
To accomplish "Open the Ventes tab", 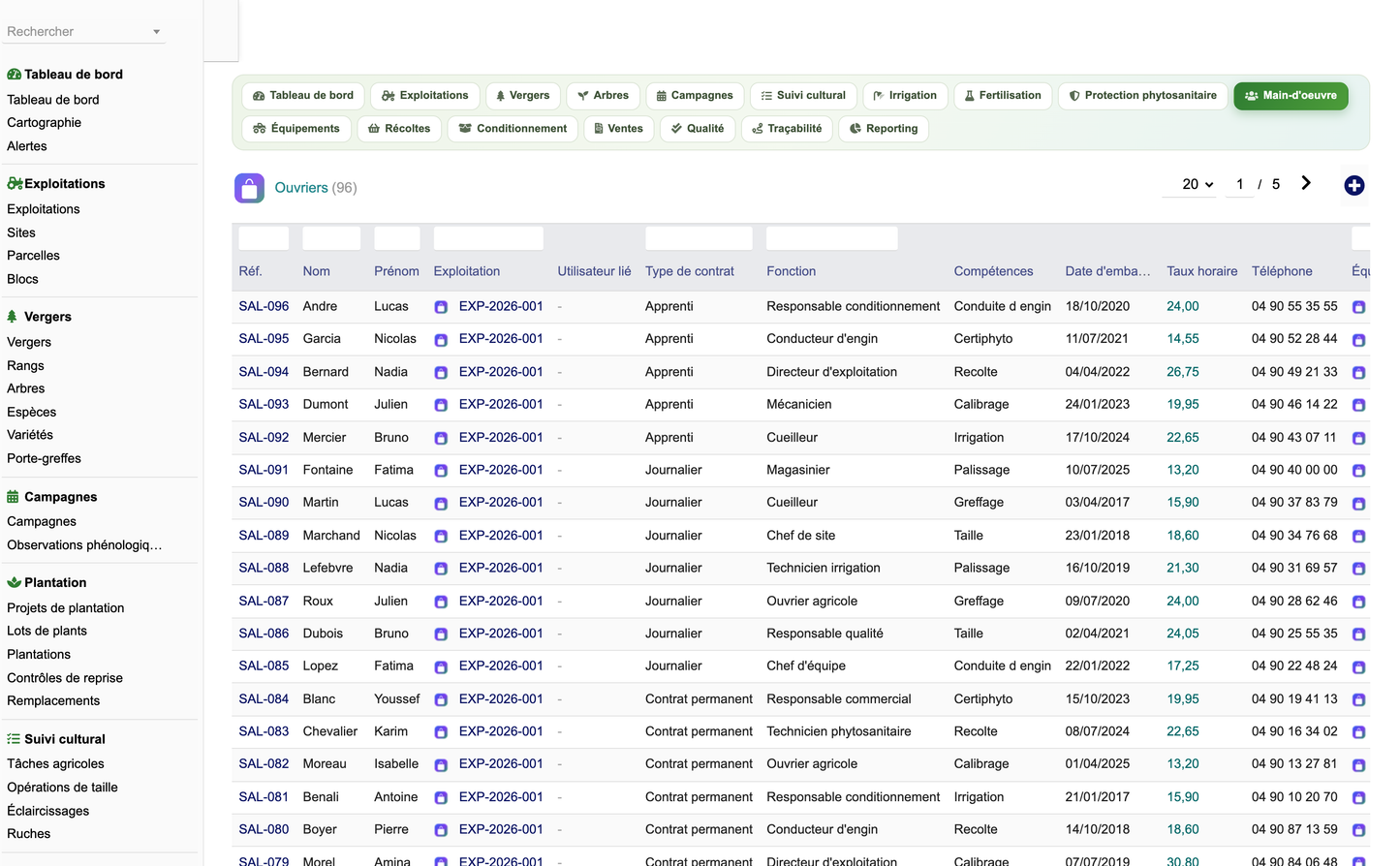I will pos(619,129).
